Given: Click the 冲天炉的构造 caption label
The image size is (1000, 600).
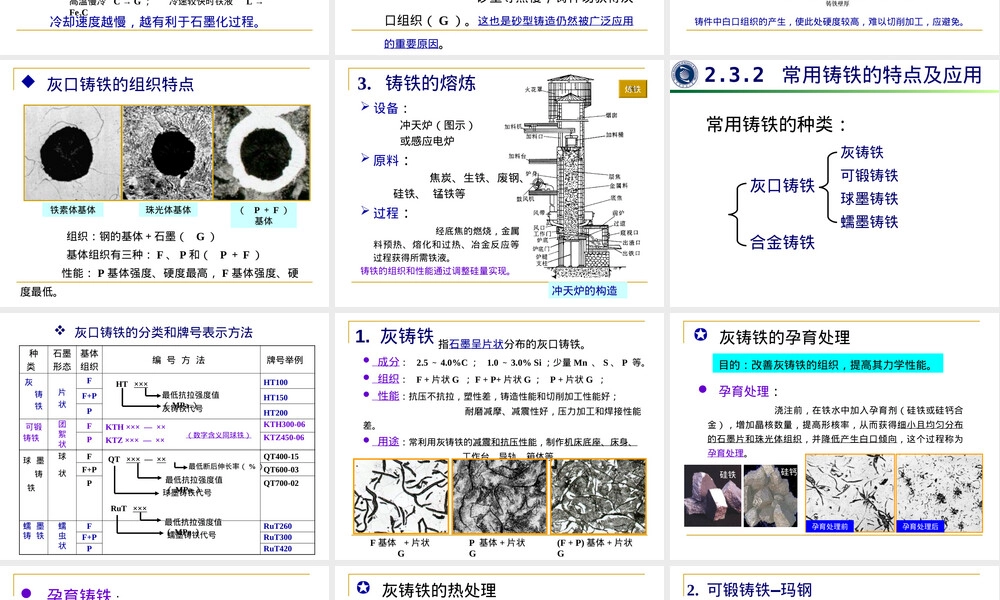Looking at the screenshot, I should coord(585,291).
